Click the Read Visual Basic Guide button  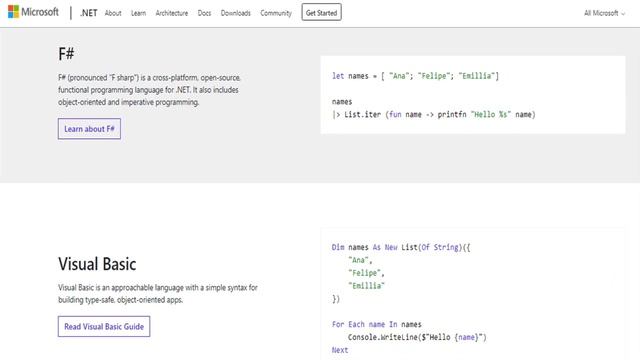tap(104, 327)
